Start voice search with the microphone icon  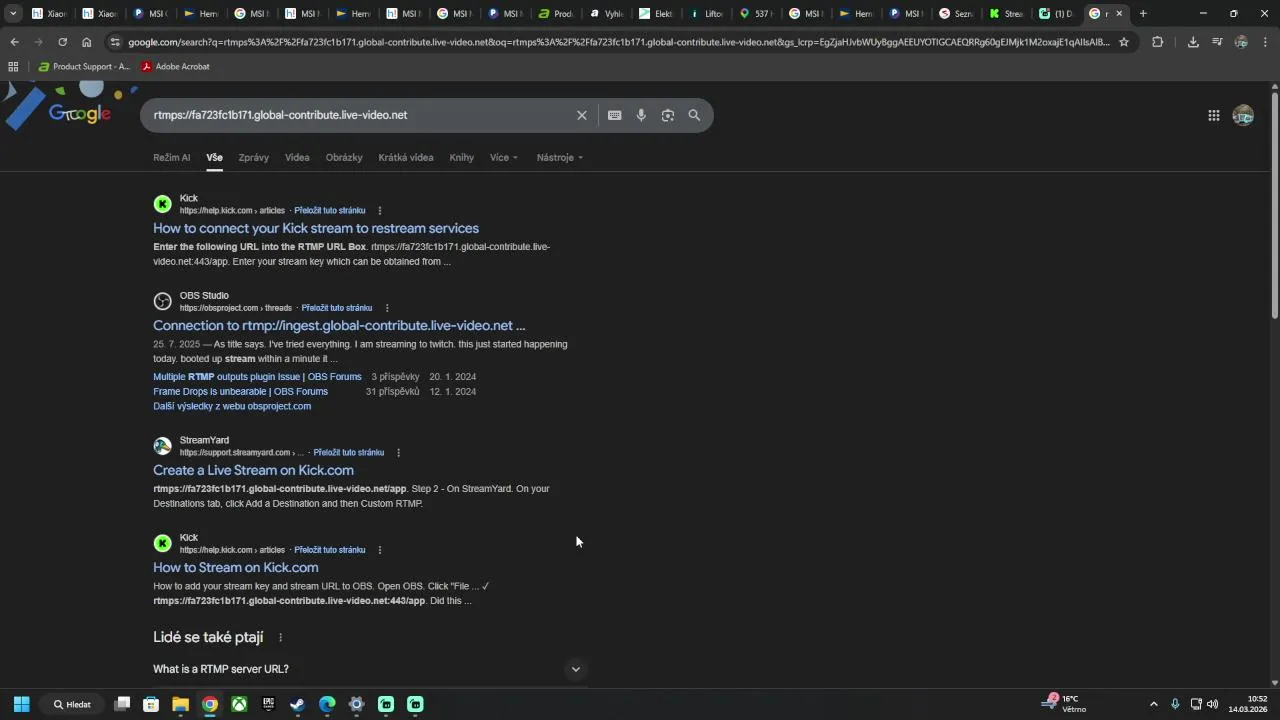point(641,115)
